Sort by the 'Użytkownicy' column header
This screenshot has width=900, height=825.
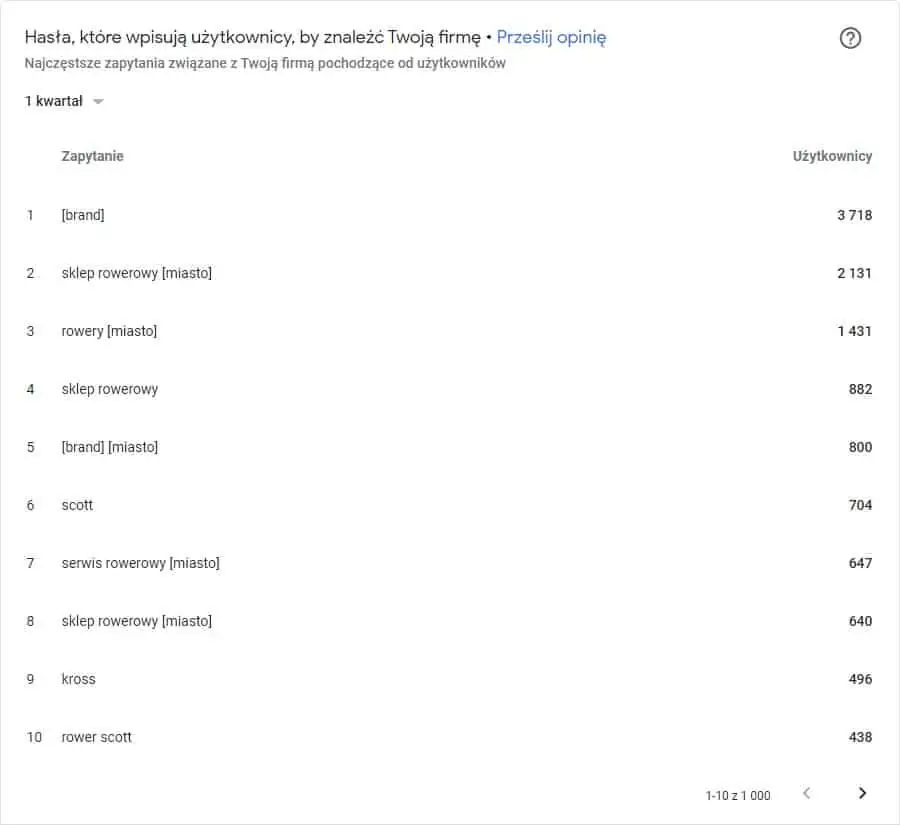tap(832, 156)
